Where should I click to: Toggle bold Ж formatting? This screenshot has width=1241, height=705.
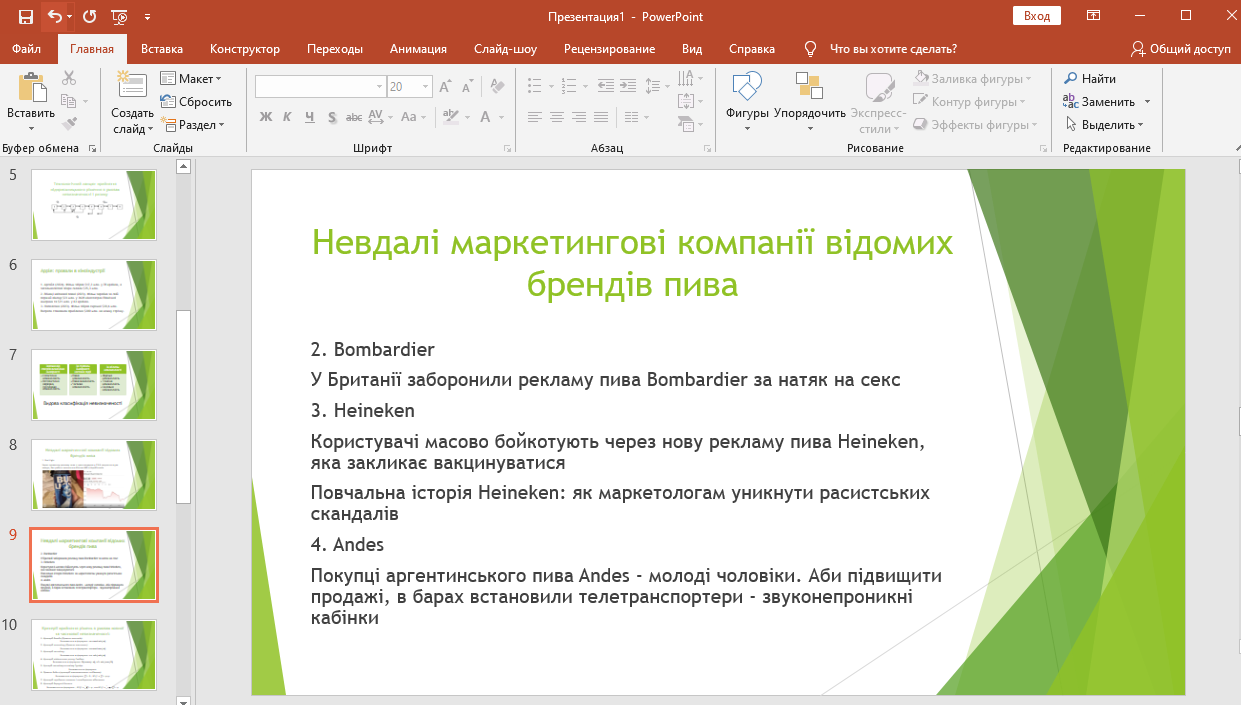coord(266,117)
